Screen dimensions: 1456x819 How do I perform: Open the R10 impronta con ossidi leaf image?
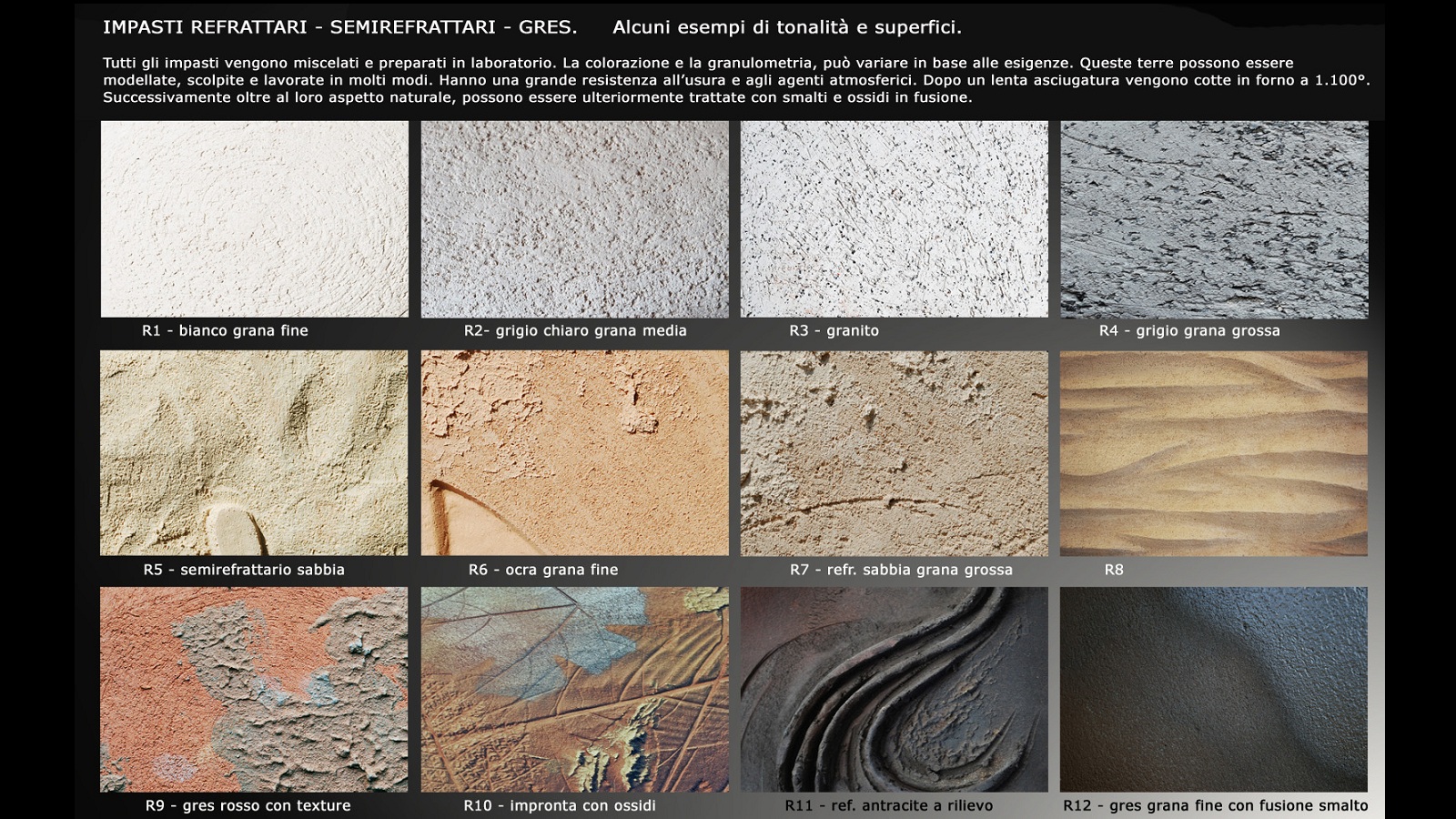[x=575, y=690]
